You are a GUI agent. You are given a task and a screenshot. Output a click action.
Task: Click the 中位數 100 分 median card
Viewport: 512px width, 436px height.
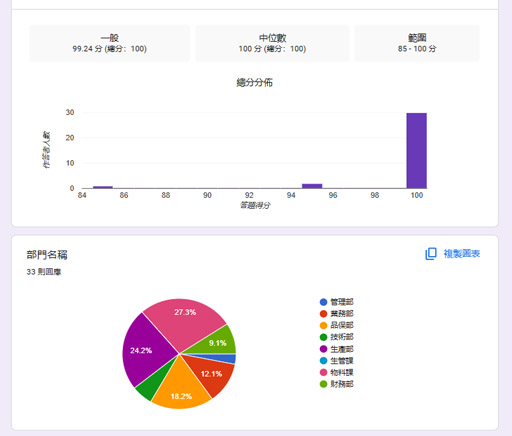coord(272,43)
